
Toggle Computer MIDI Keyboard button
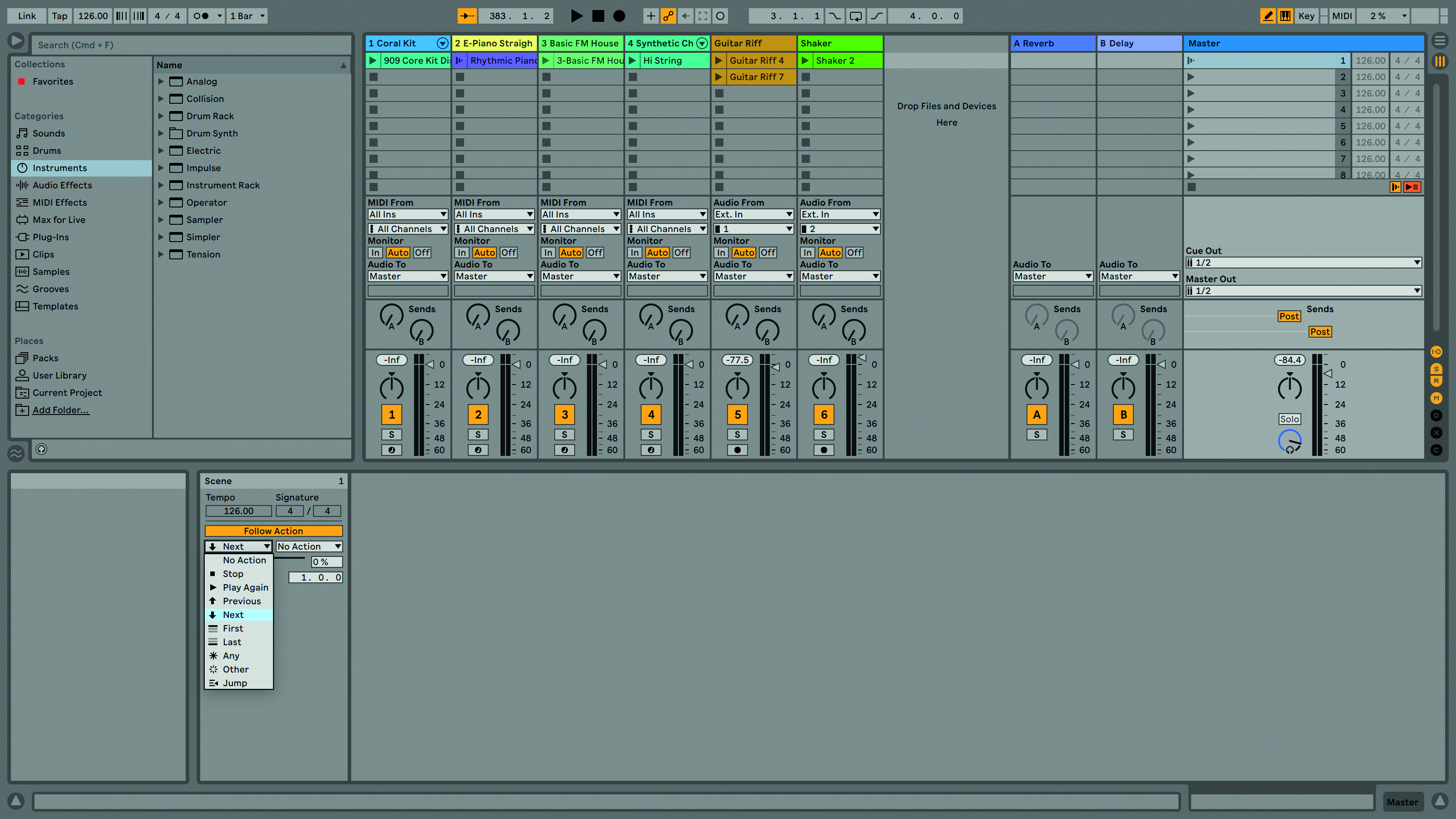1285,16
